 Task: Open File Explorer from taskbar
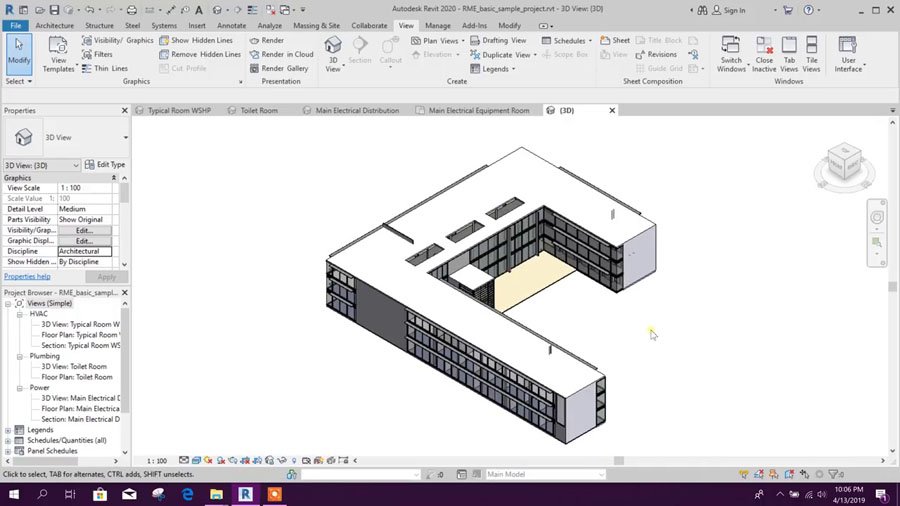coord(216,495)
